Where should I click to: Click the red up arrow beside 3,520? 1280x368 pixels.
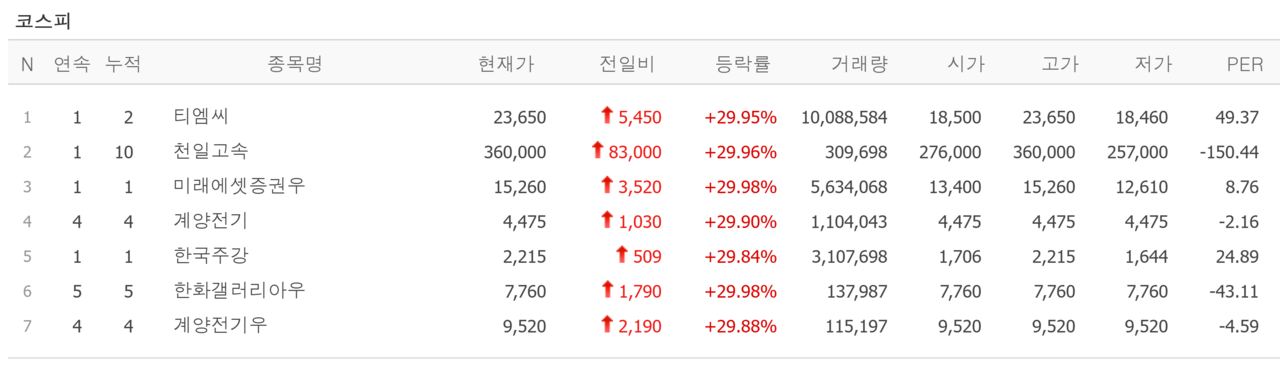point(606,185)
